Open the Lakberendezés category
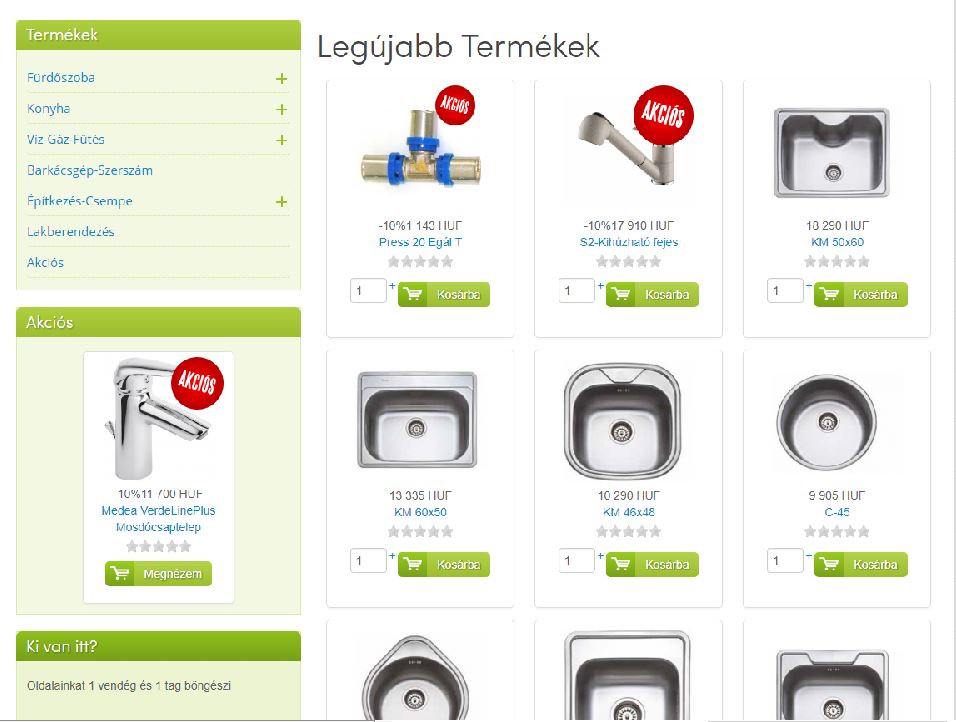The width and height of the screenshot is (956, 722). [x=70, y=232]
